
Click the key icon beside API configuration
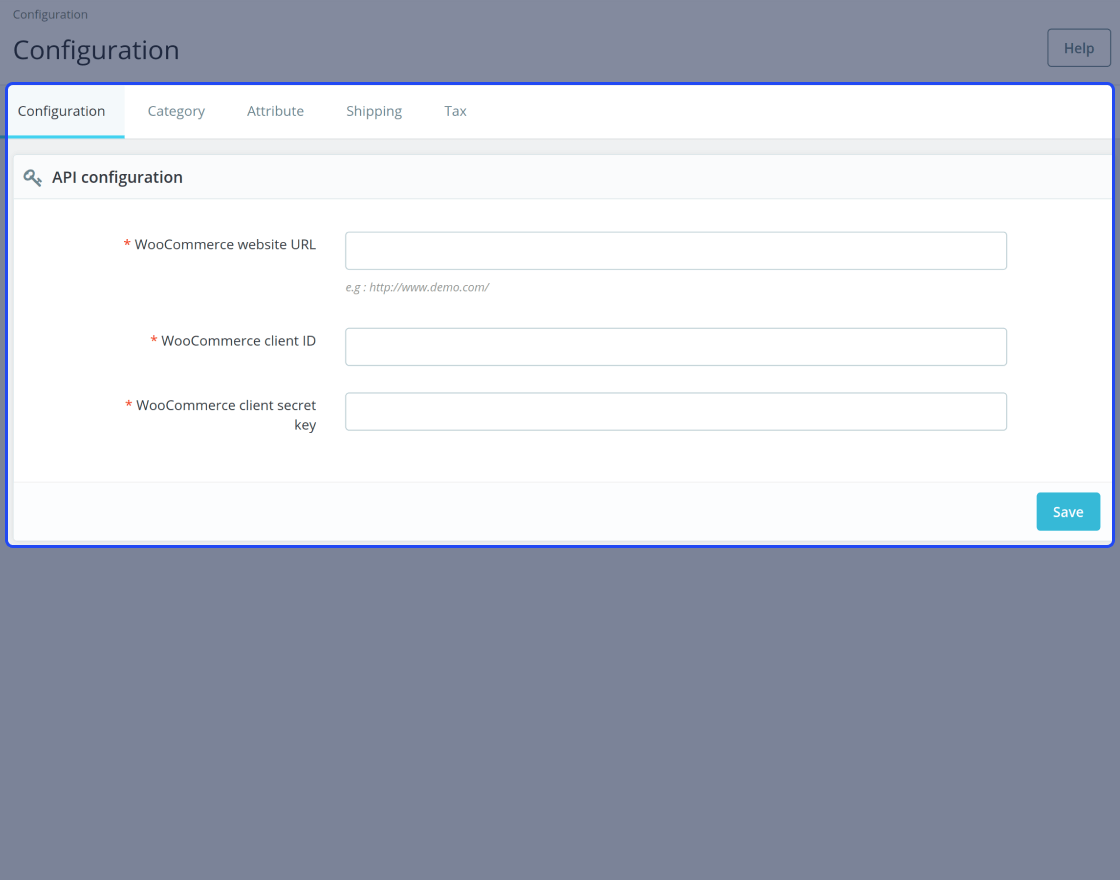pyautogui.click(x=32, y=177)
